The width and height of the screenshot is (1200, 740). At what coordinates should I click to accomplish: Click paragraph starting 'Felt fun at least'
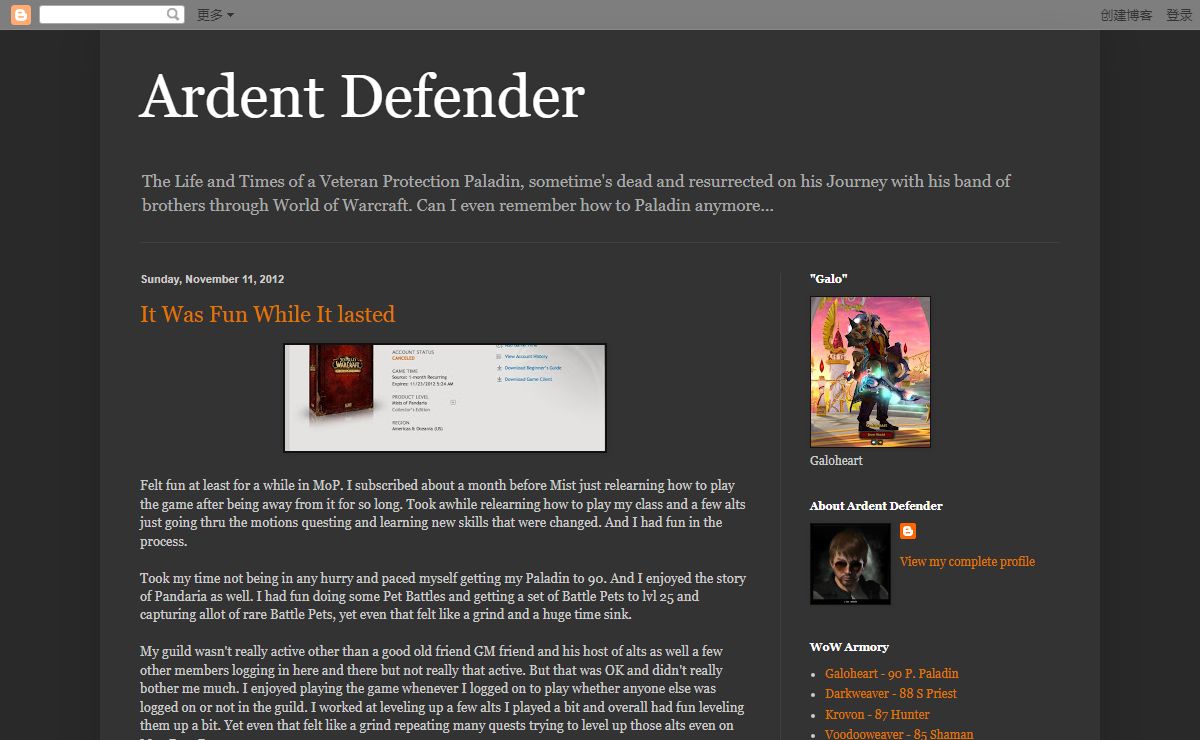[x=443, y=513]
